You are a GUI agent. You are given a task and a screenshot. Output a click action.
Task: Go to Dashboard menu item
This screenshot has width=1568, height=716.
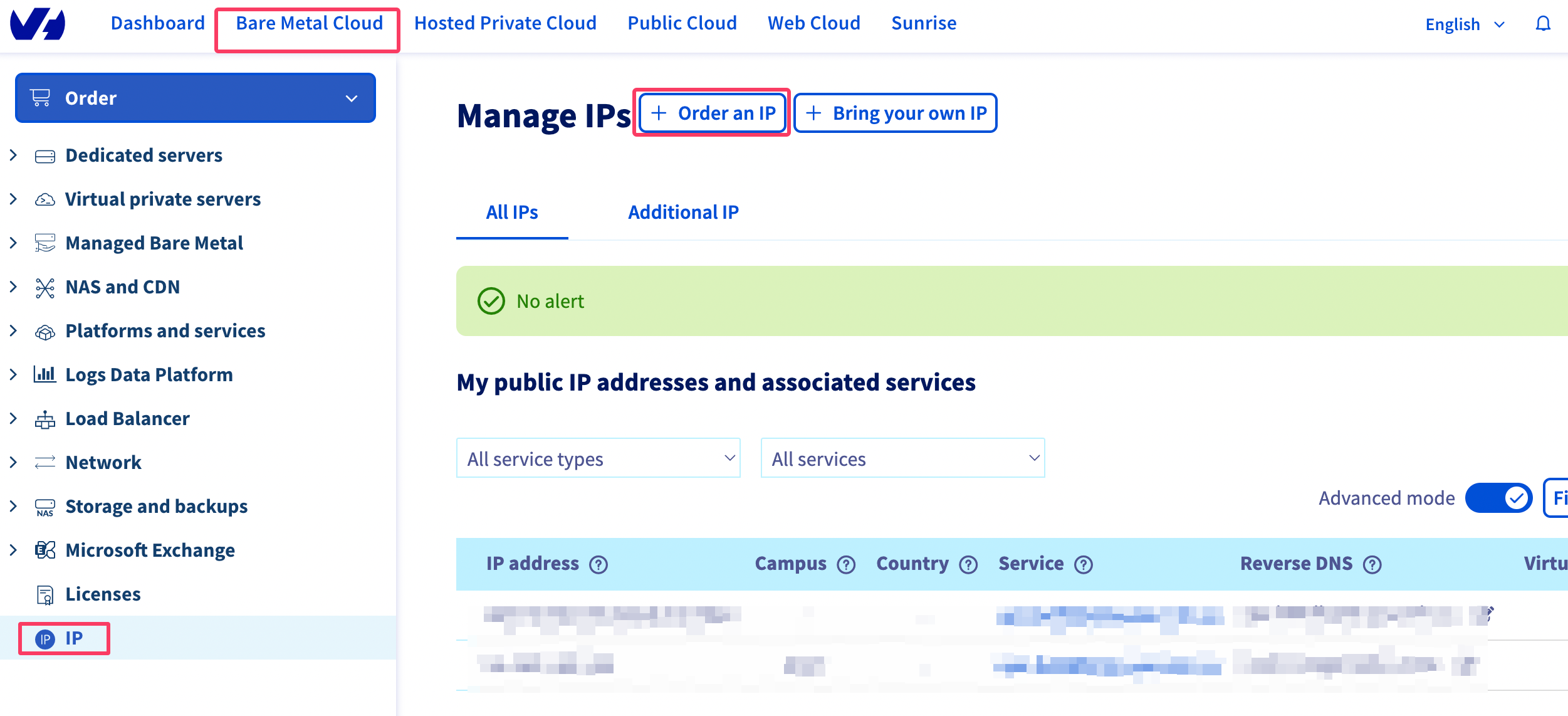(x=158, y=23)
